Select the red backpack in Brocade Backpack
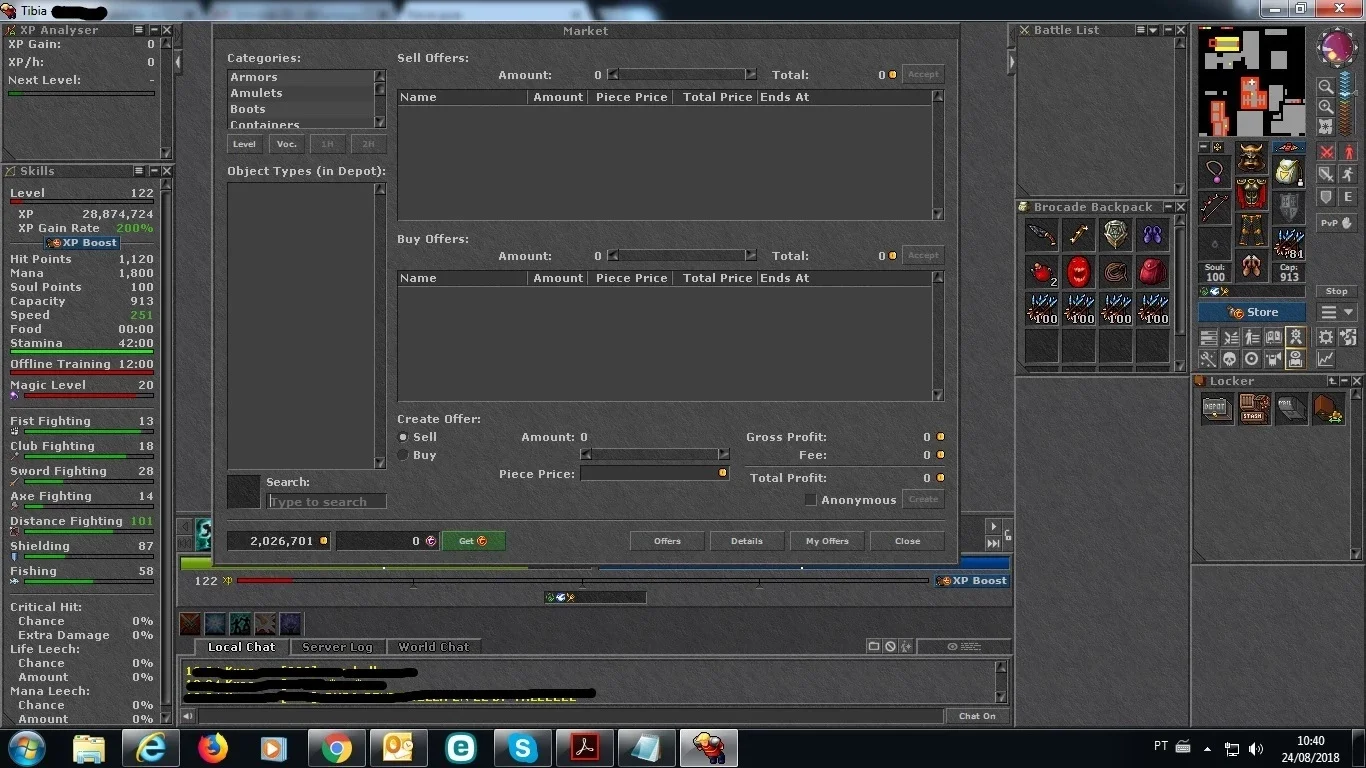1366x768 pixels. point(1153,272)
